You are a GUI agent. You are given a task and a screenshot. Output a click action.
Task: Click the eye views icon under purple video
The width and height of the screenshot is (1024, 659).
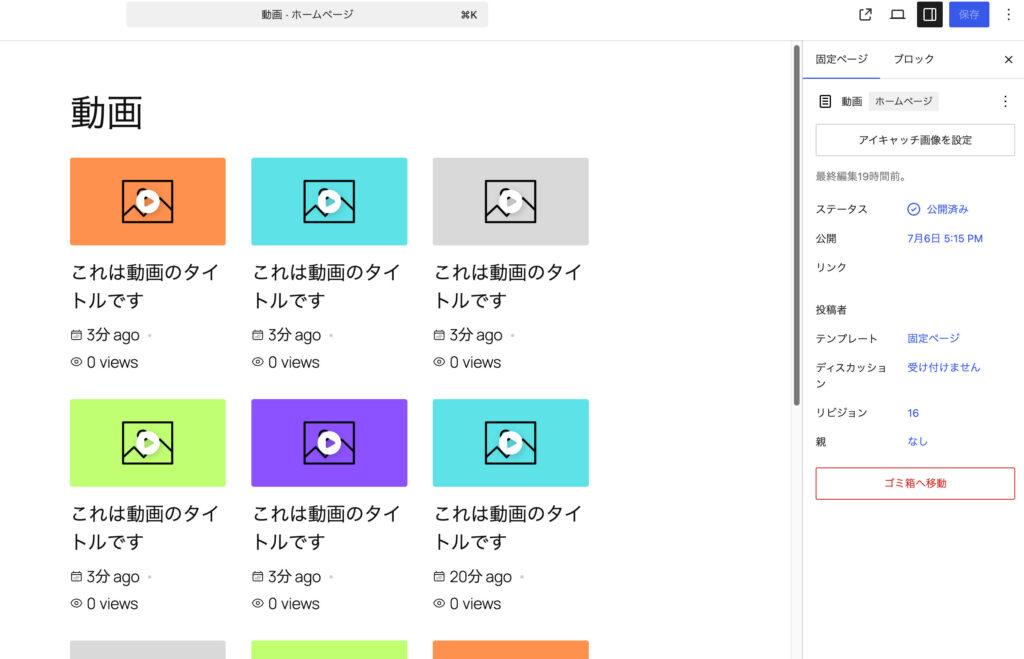(258, 603)
